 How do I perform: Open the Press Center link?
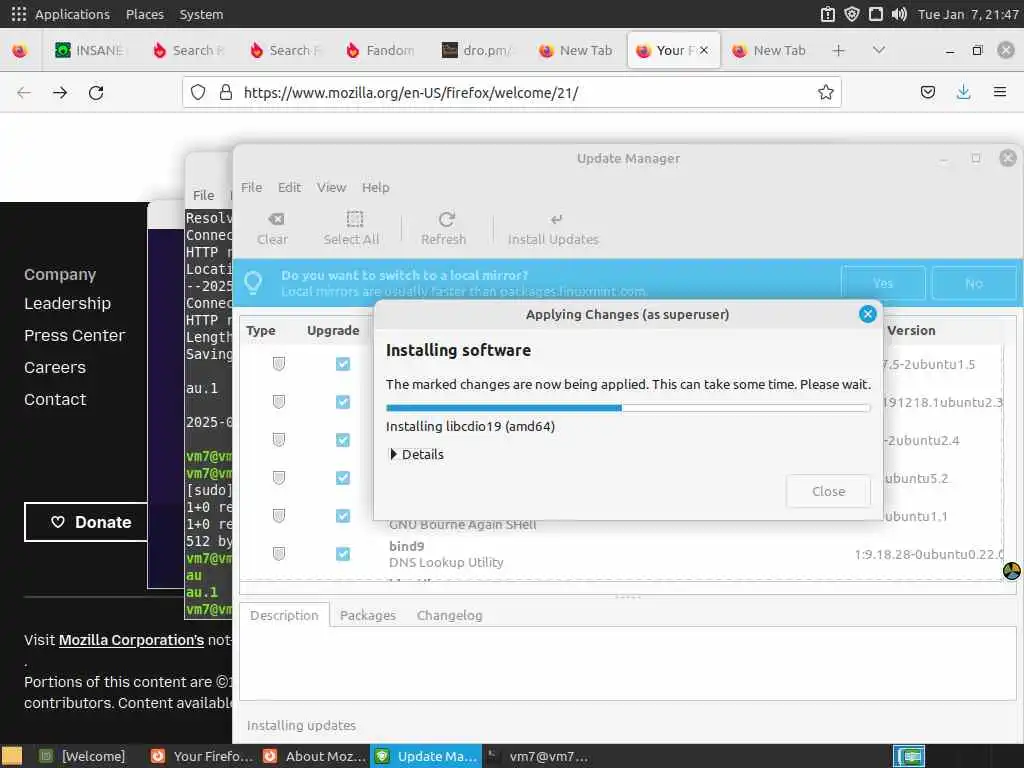74,335
